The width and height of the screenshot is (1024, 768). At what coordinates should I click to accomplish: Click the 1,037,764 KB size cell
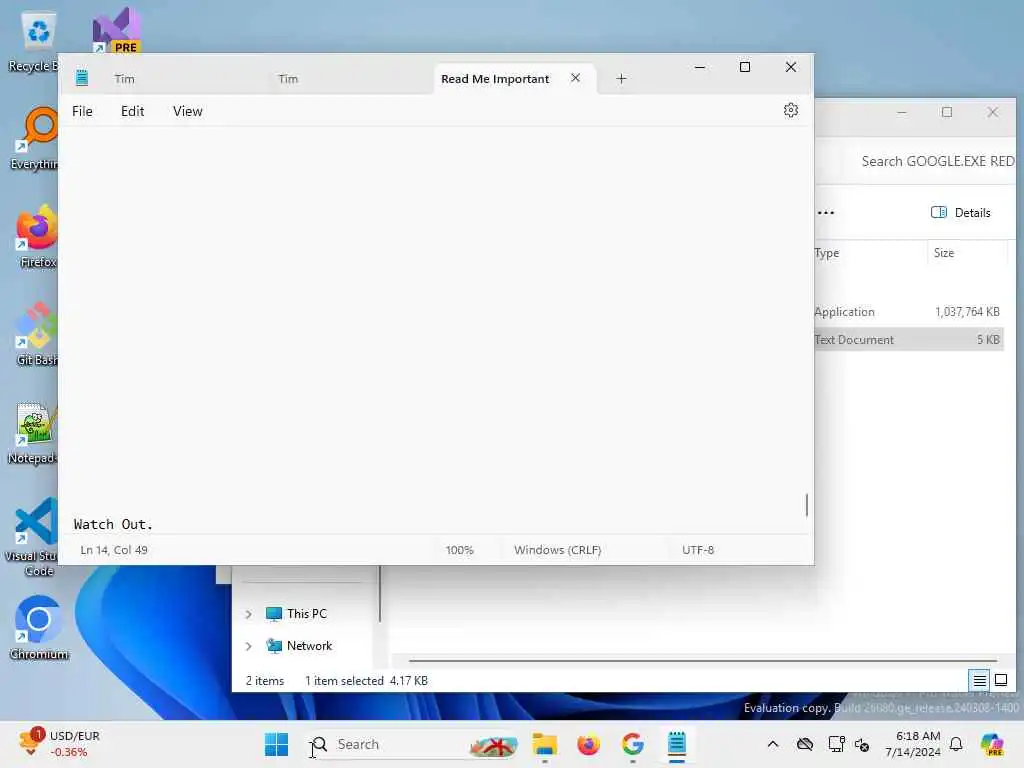(967, 312)
